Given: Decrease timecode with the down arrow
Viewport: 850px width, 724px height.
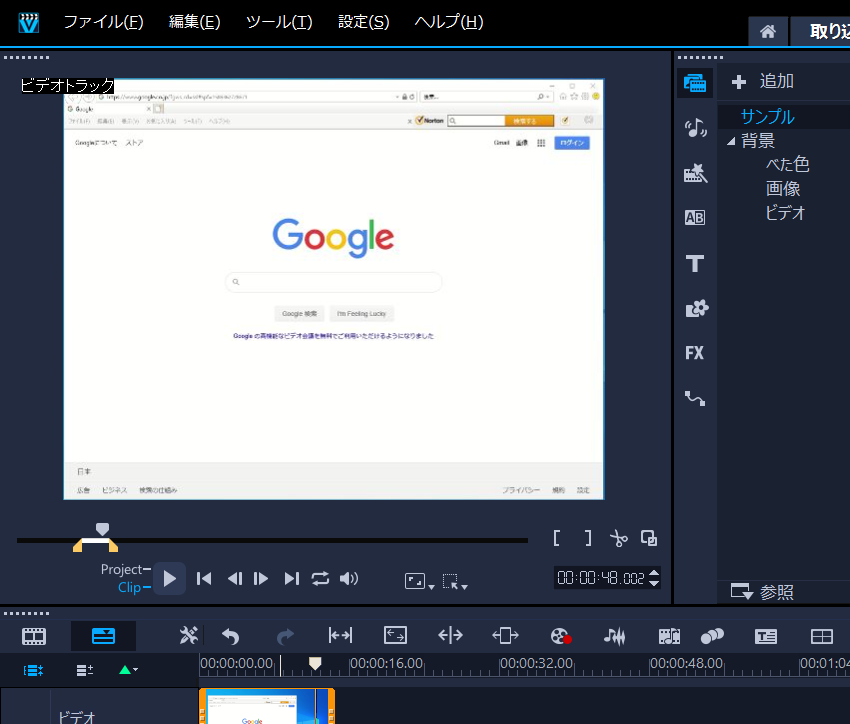Looking at the screenshot, I should tap(654, 583).
